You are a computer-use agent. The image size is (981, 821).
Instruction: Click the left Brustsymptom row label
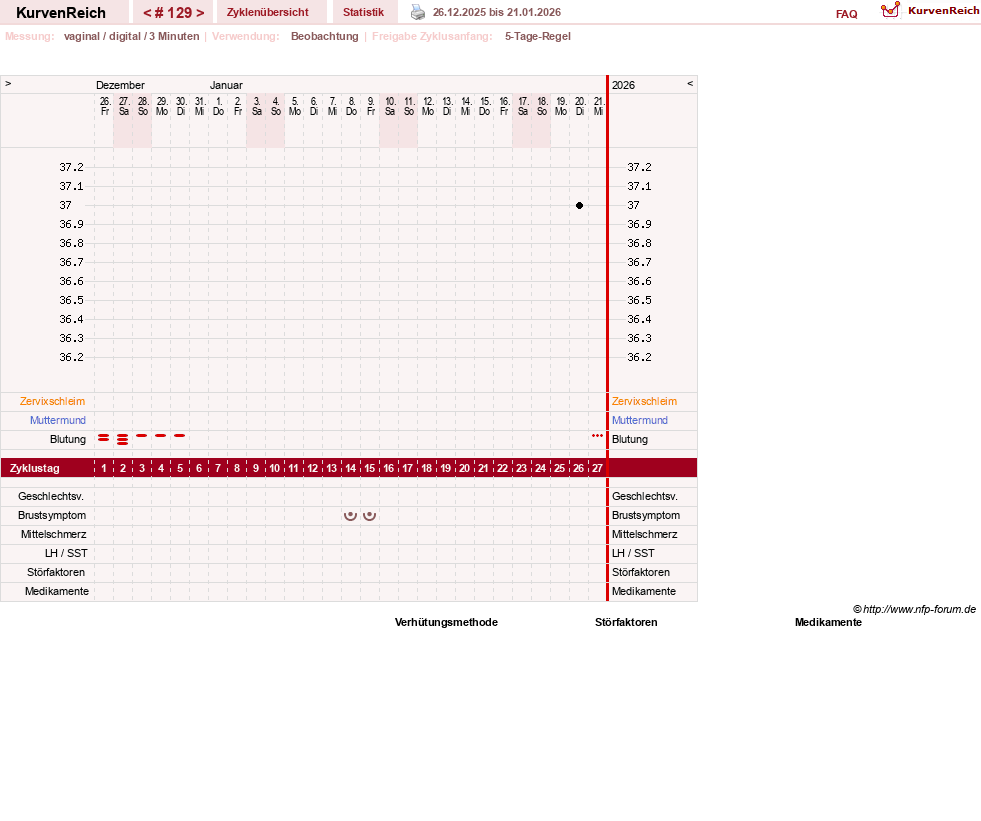tap(52, 515)
